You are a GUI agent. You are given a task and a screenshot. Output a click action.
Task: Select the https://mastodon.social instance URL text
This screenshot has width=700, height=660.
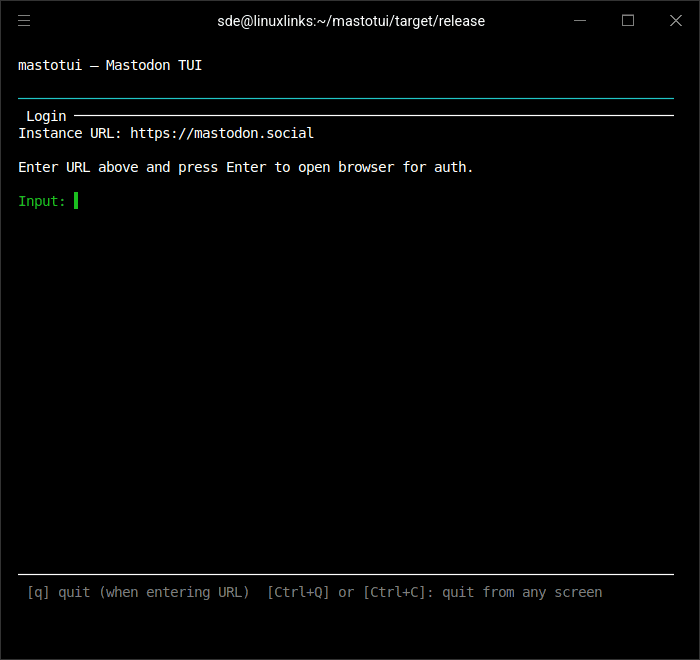222,133
